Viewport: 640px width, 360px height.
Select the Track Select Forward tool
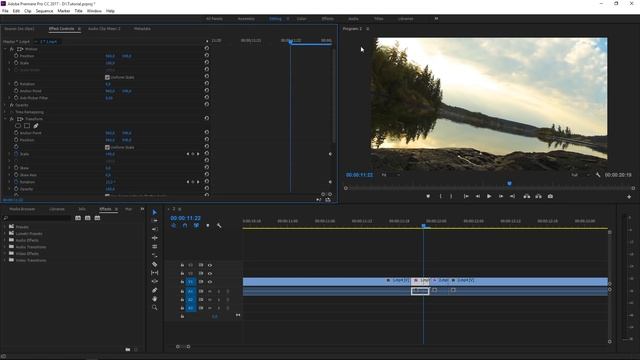pos(154,221)
